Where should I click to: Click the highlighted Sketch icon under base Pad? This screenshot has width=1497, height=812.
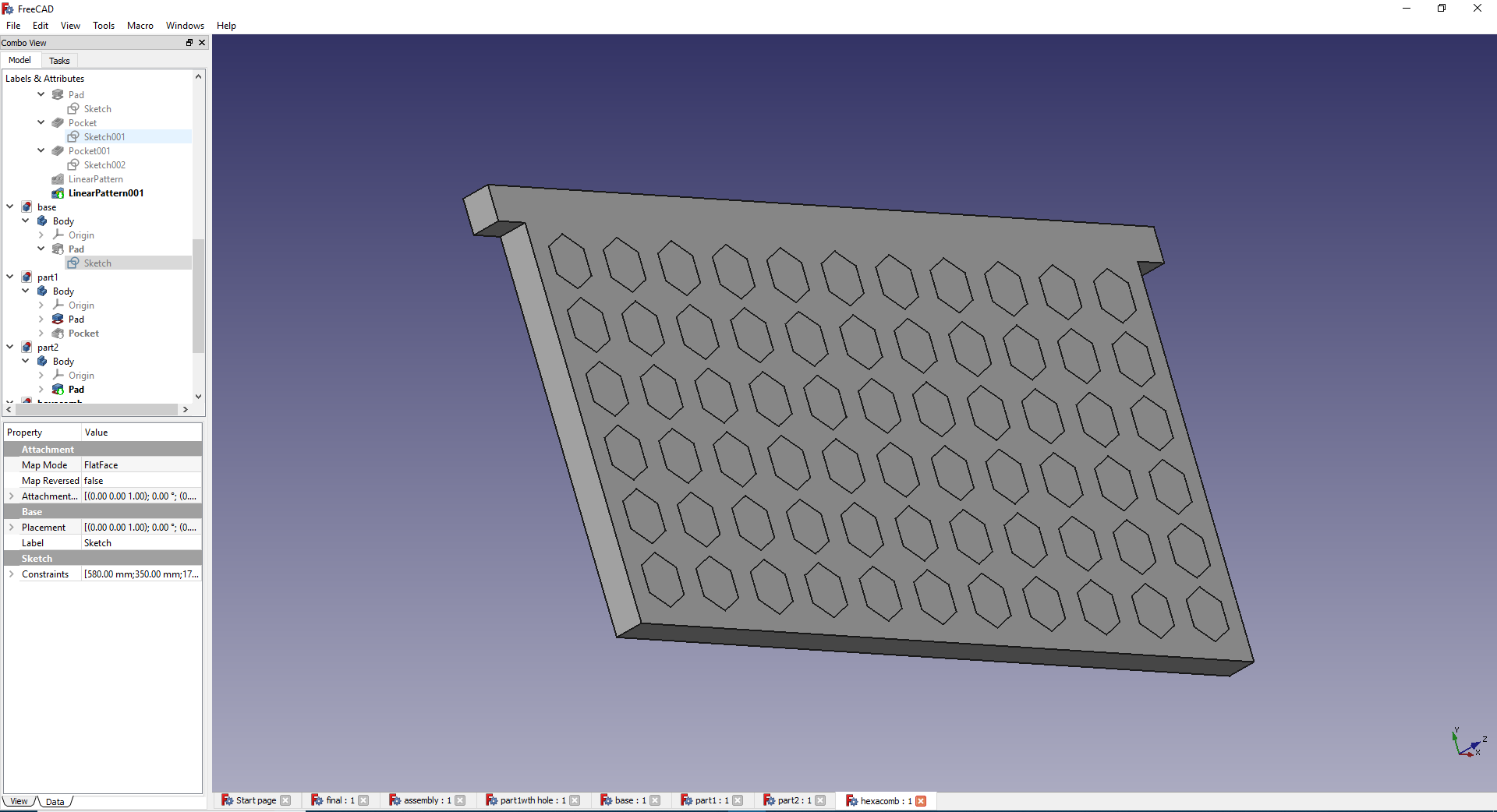[73, 263]
